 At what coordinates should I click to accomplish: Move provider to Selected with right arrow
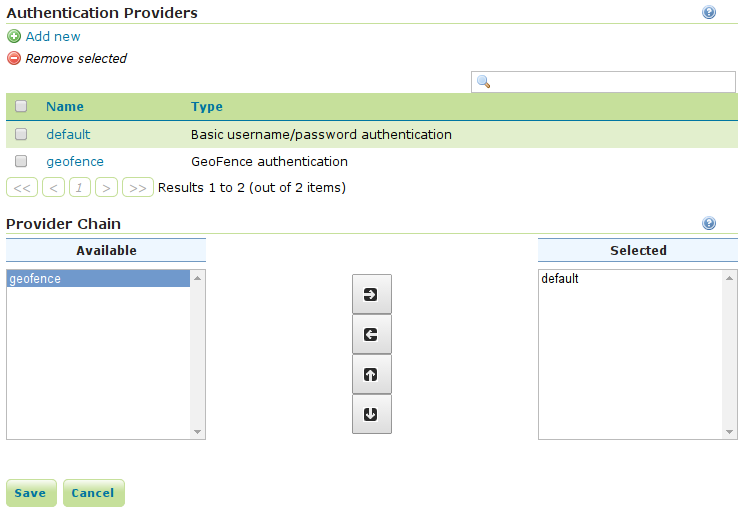point(371,295)
